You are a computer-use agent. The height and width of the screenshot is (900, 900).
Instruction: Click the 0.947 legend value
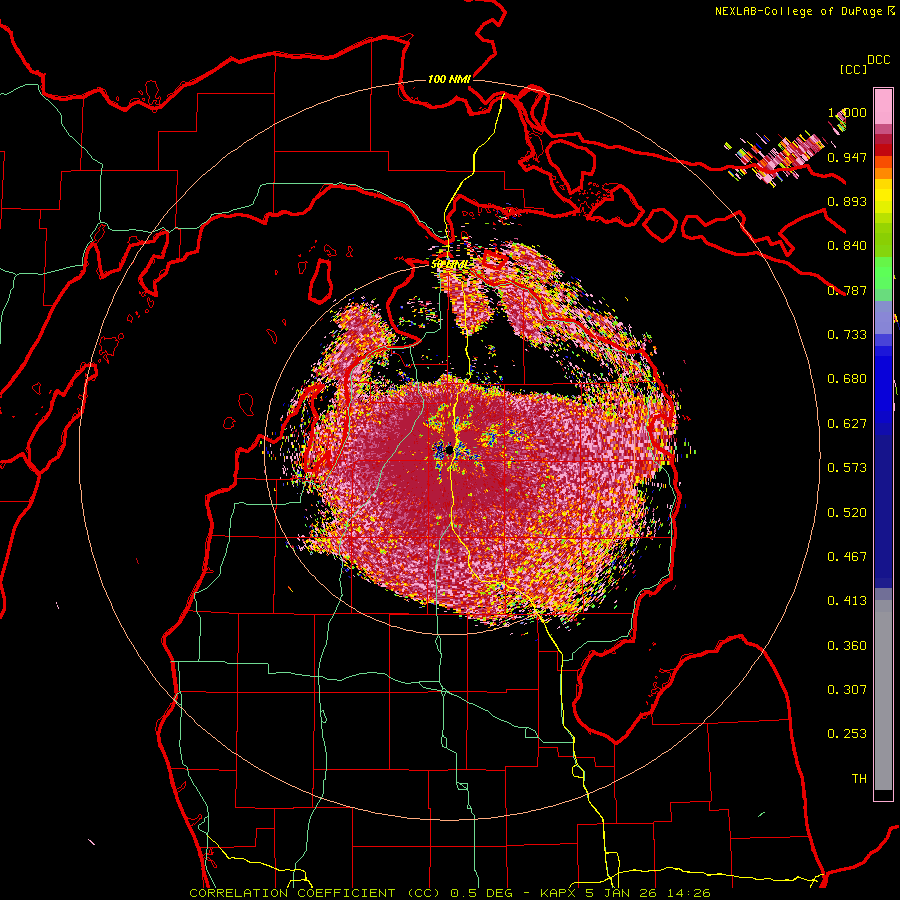(x=847, y=157)
